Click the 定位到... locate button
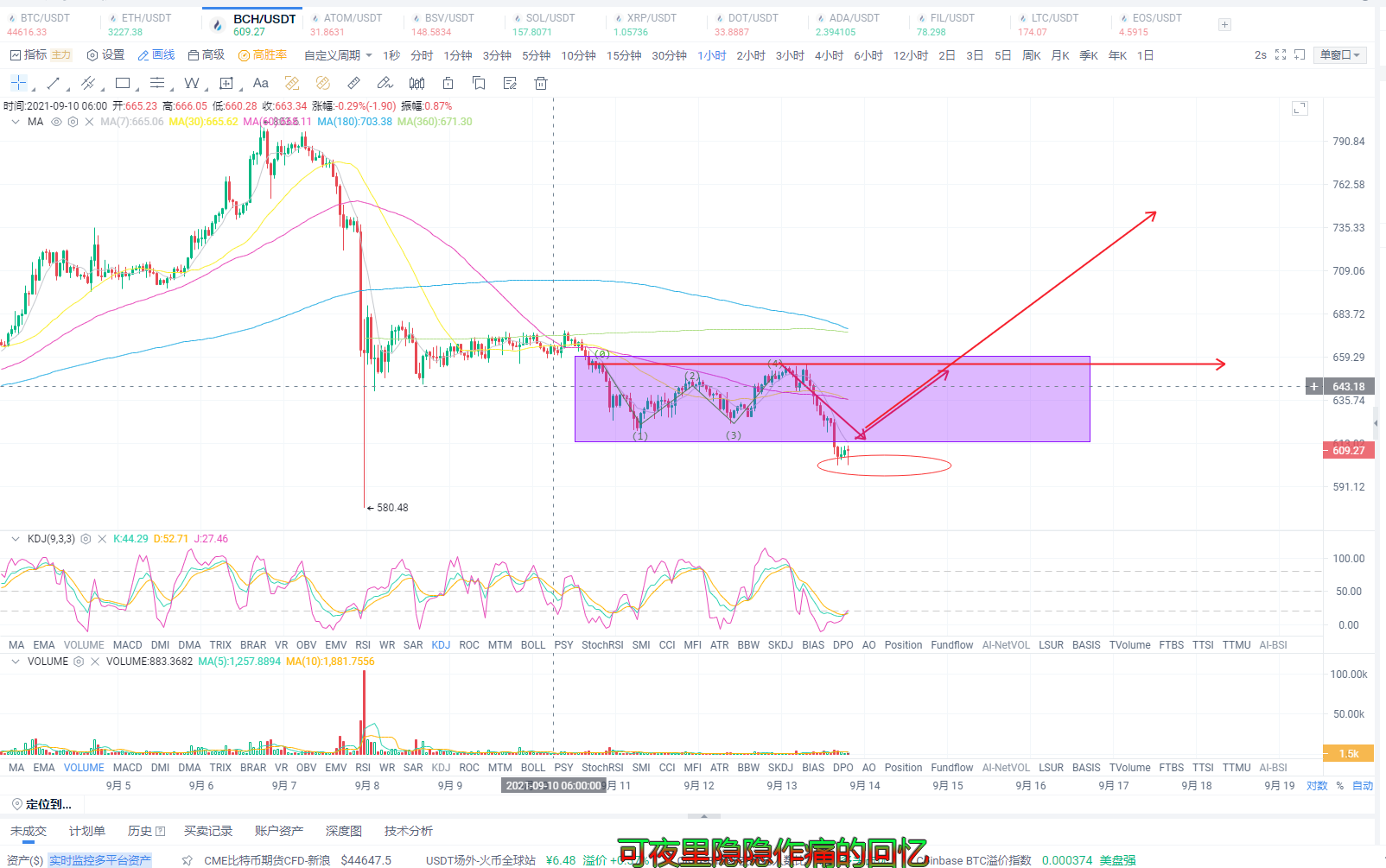The image size is (1386, 868). click(x=41, y=804)
